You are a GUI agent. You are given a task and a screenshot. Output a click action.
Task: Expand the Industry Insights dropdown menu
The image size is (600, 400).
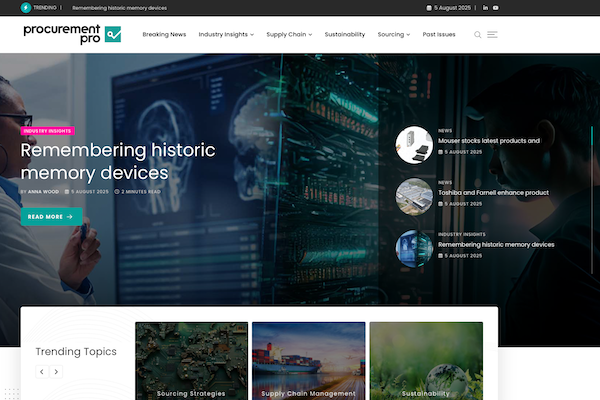point(226,34)
